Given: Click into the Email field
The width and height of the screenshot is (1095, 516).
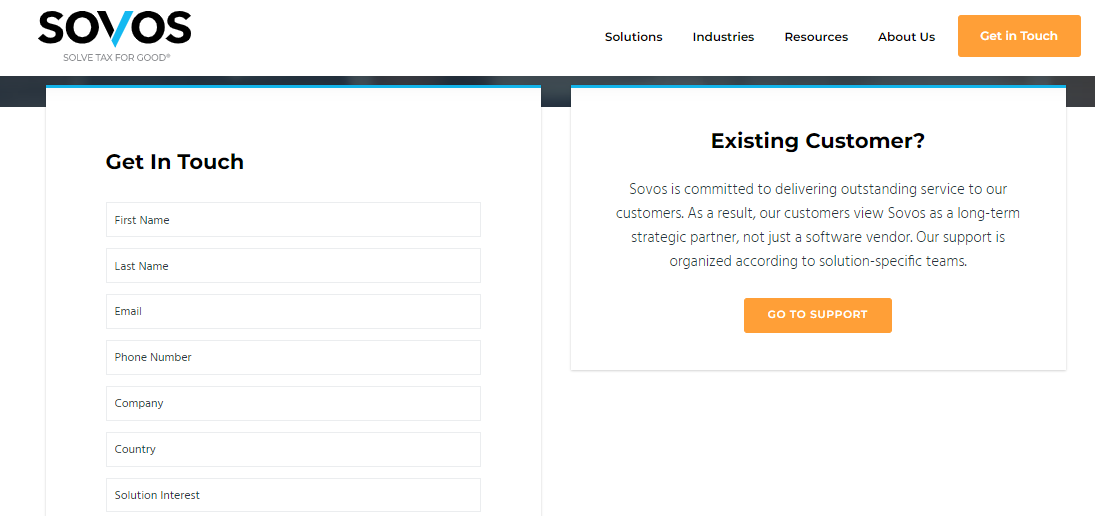Looking at the screenshot, I should click(x=293, y=311).
